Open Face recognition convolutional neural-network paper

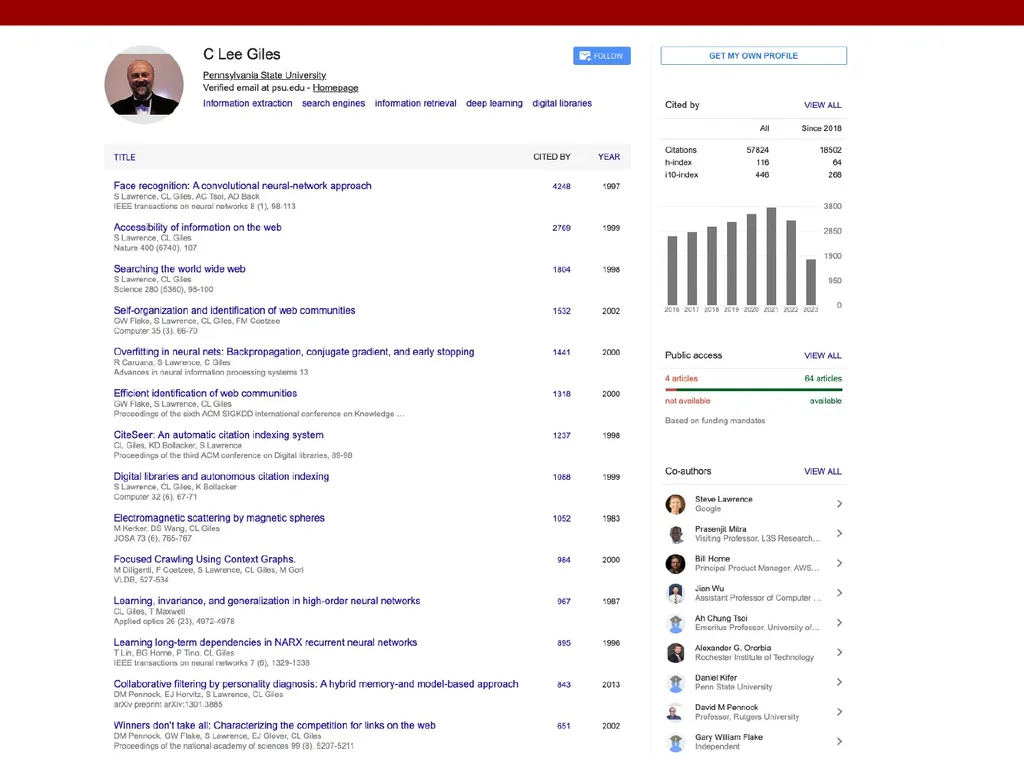coord(242,186)
